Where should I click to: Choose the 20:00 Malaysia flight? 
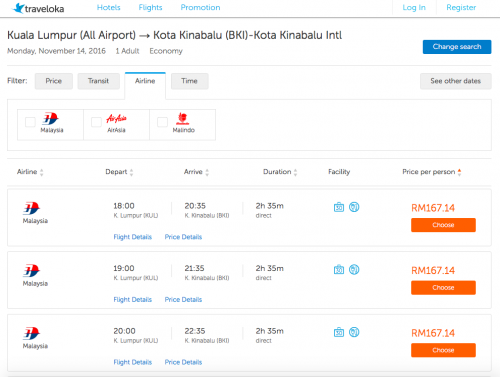point(443,350)
